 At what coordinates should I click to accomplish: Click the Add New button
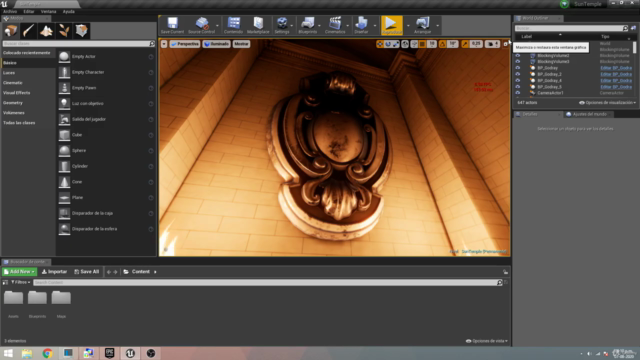(19, 272)
